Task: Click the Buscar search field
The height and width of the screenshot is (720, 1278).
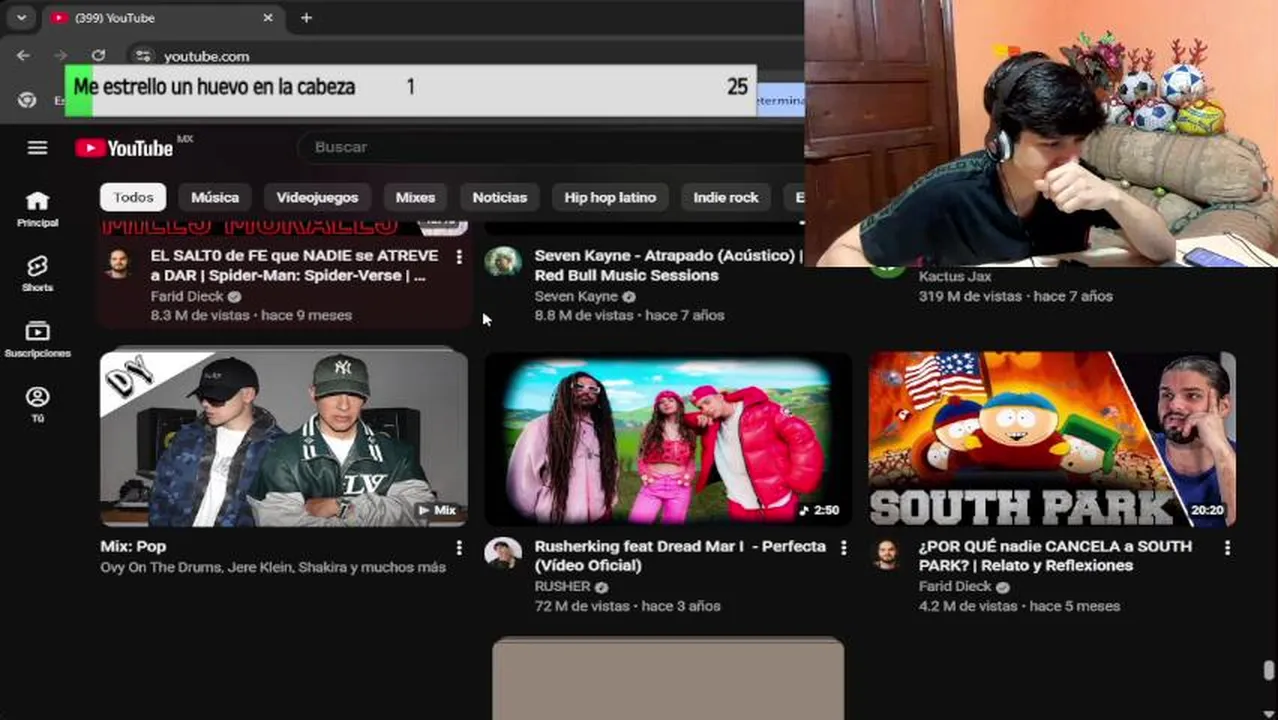Action: coord(550,147)
